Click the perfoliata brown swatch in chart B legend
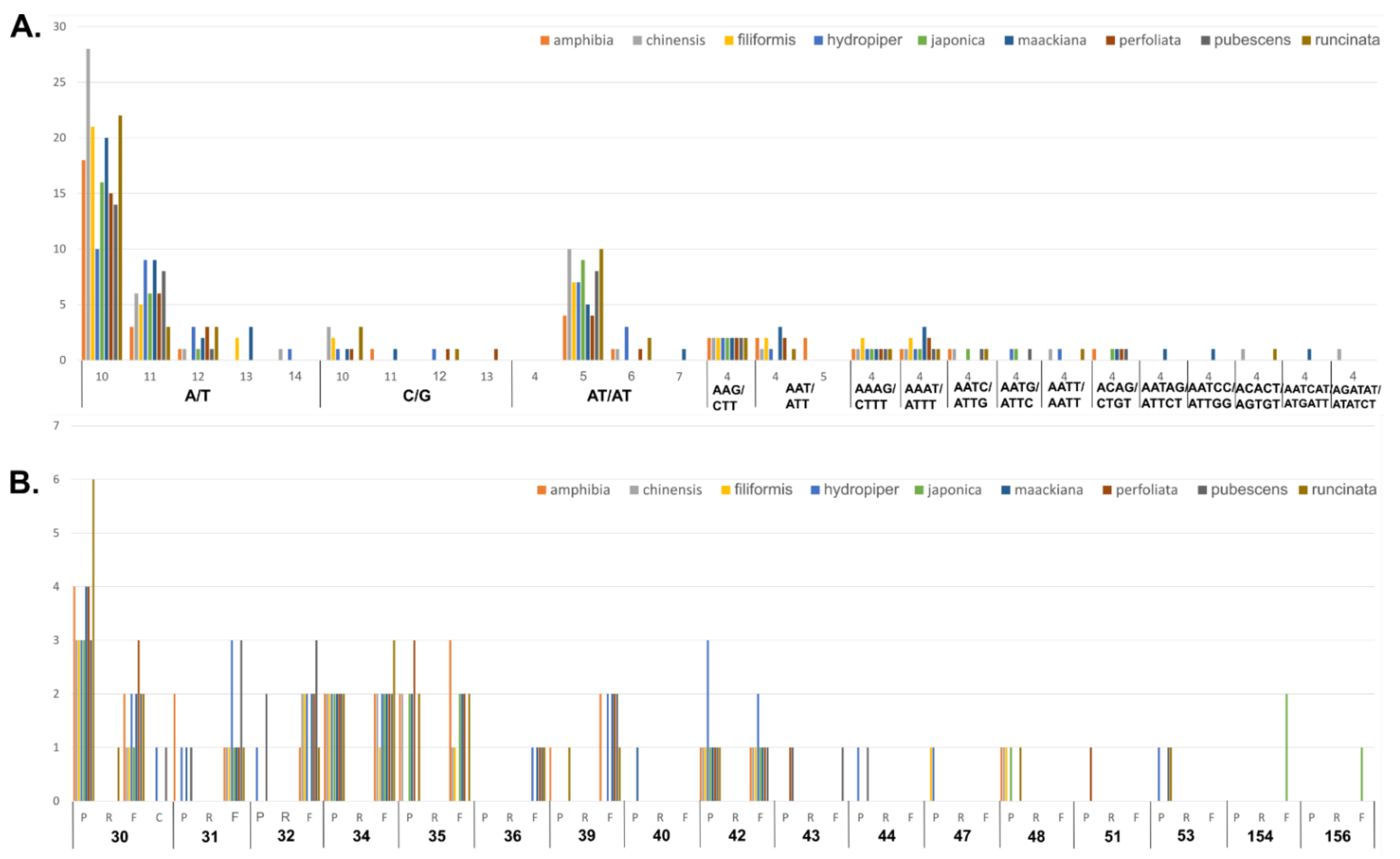The width and height of the screenshot is (1400, 859). (x=1107, y=490)
